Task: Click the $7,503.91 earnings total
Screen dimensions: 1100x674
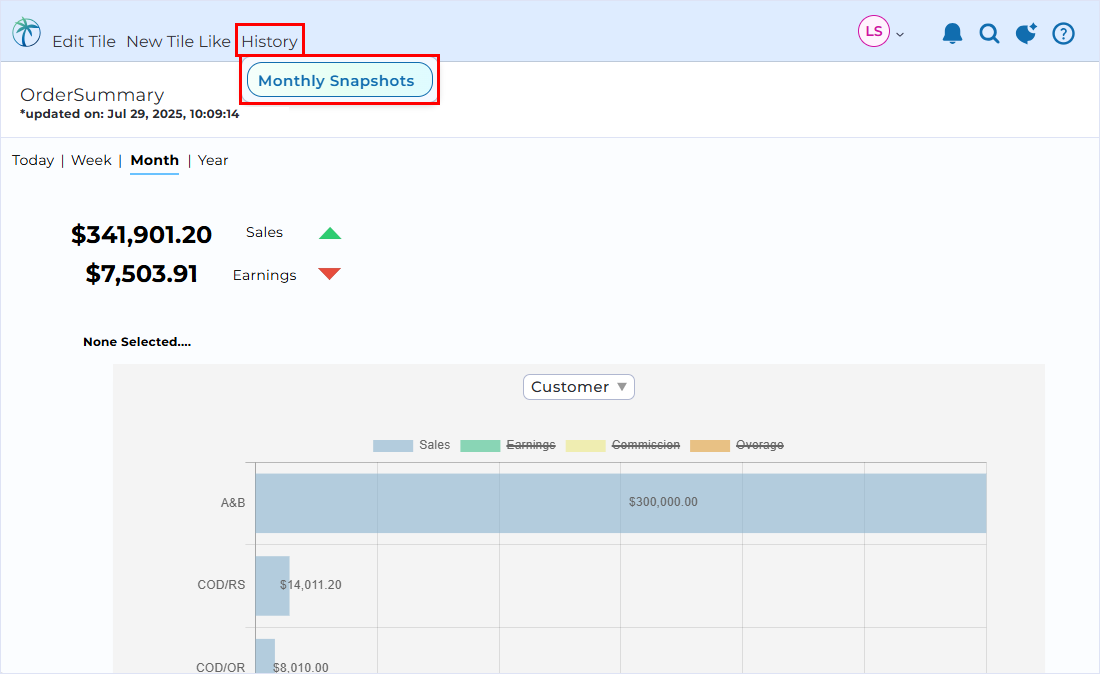Action: (x=141, y=274)
